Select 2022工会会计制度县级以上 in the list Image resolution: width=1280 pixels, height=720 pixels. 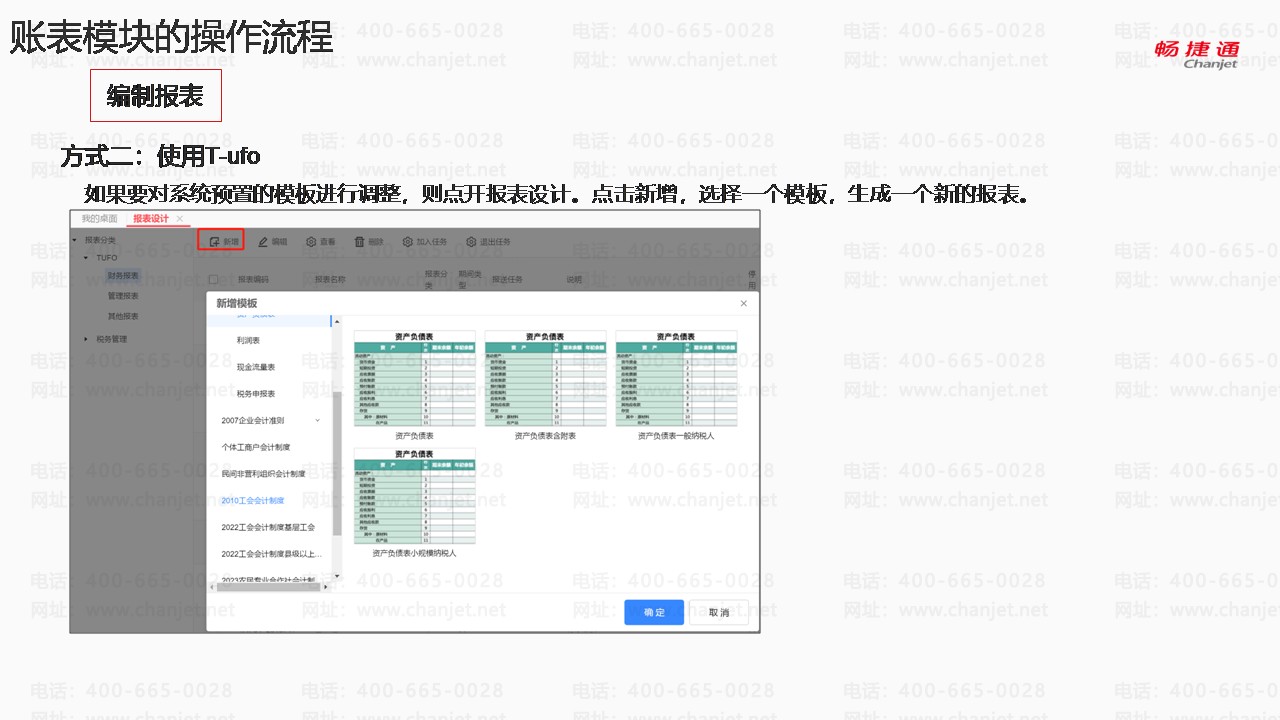[272, 554]
